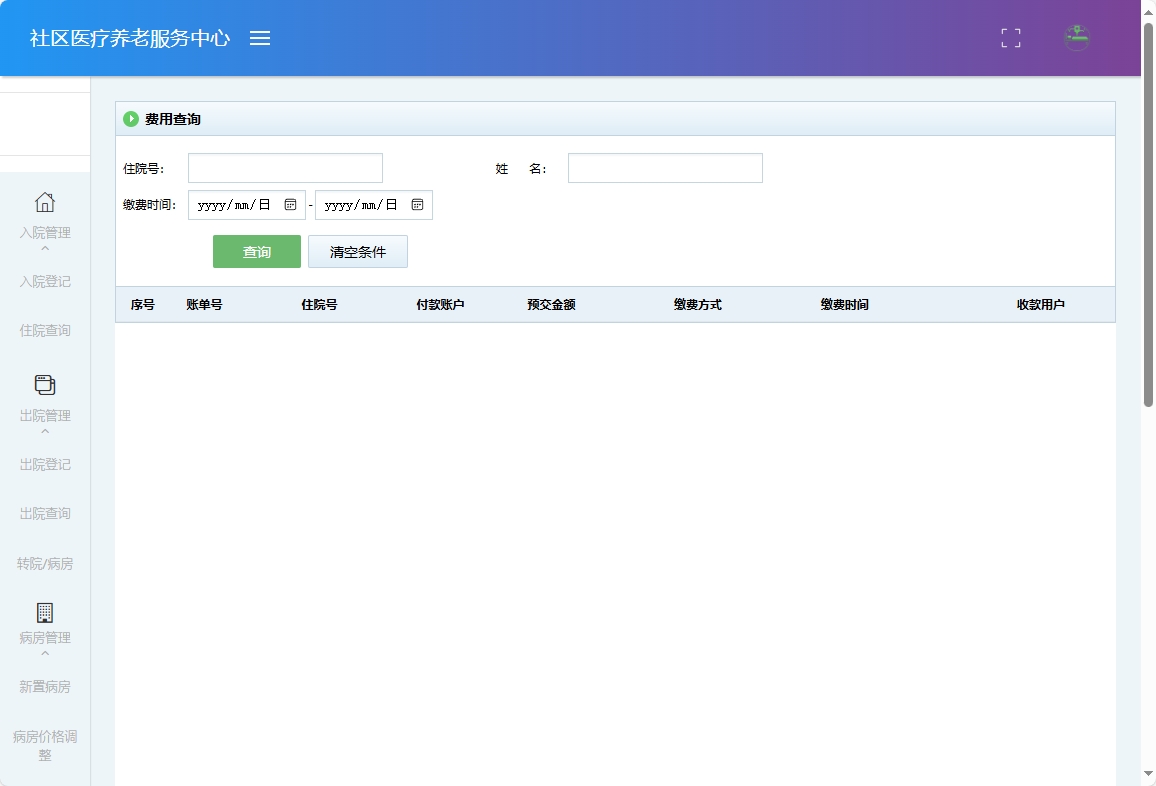Collapse the 出院管理 section chevron
This screenshot has width=1156, height=786.
(44, 430)
